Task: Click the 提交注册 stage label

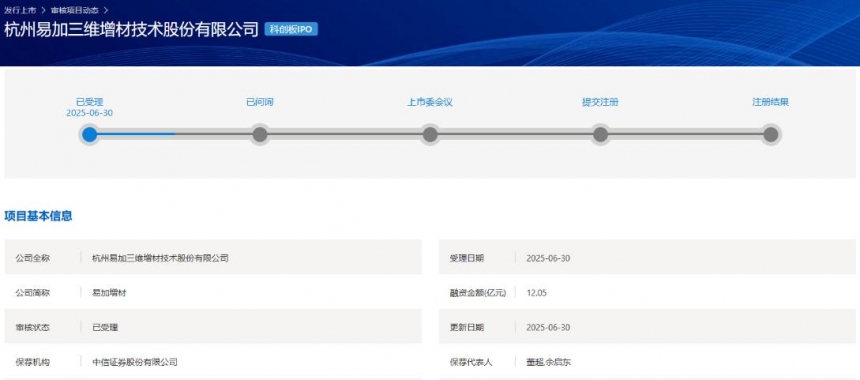Action: coord(601,102)
